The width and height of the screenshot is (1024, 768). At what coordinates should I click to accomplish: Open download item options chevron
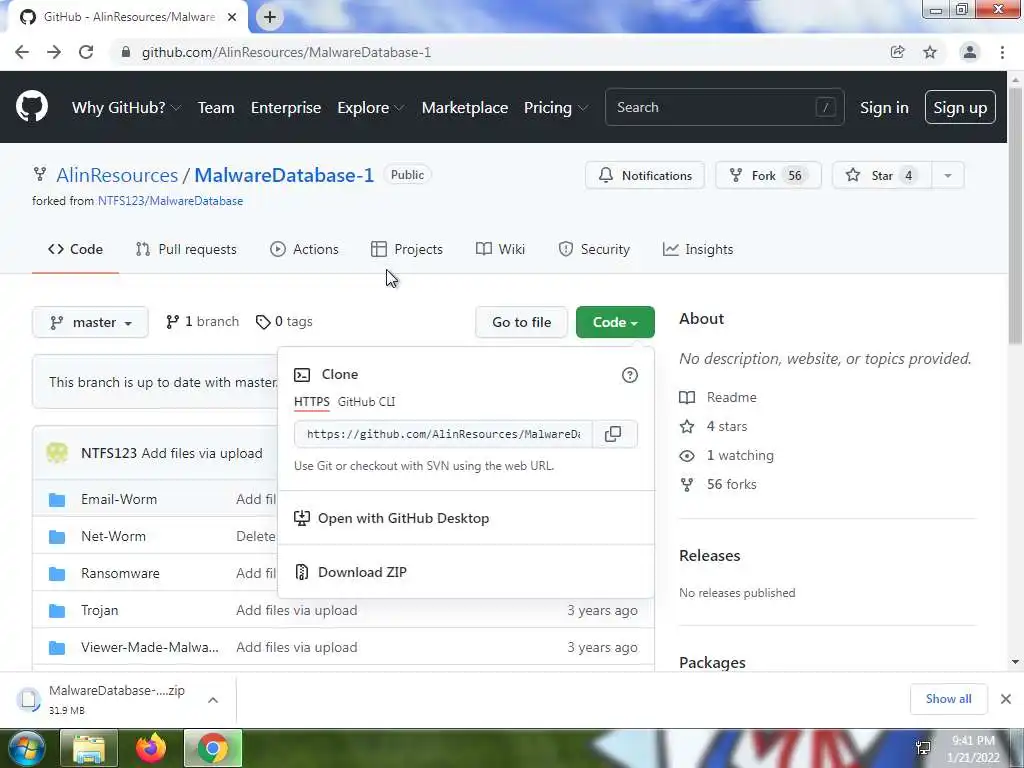(x=212, y=700)
